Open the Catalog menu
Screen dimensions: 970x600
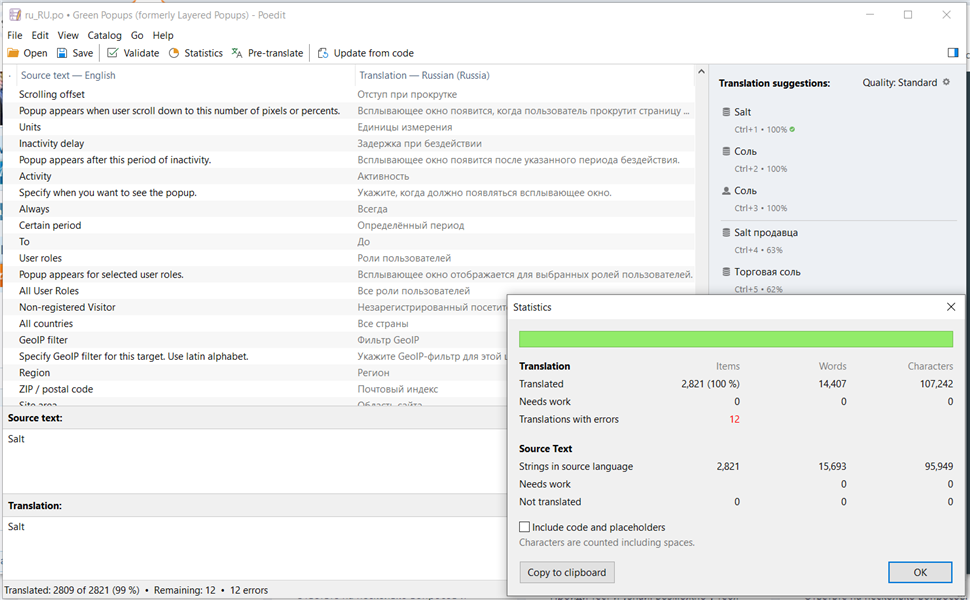click(x=104, y=35)
